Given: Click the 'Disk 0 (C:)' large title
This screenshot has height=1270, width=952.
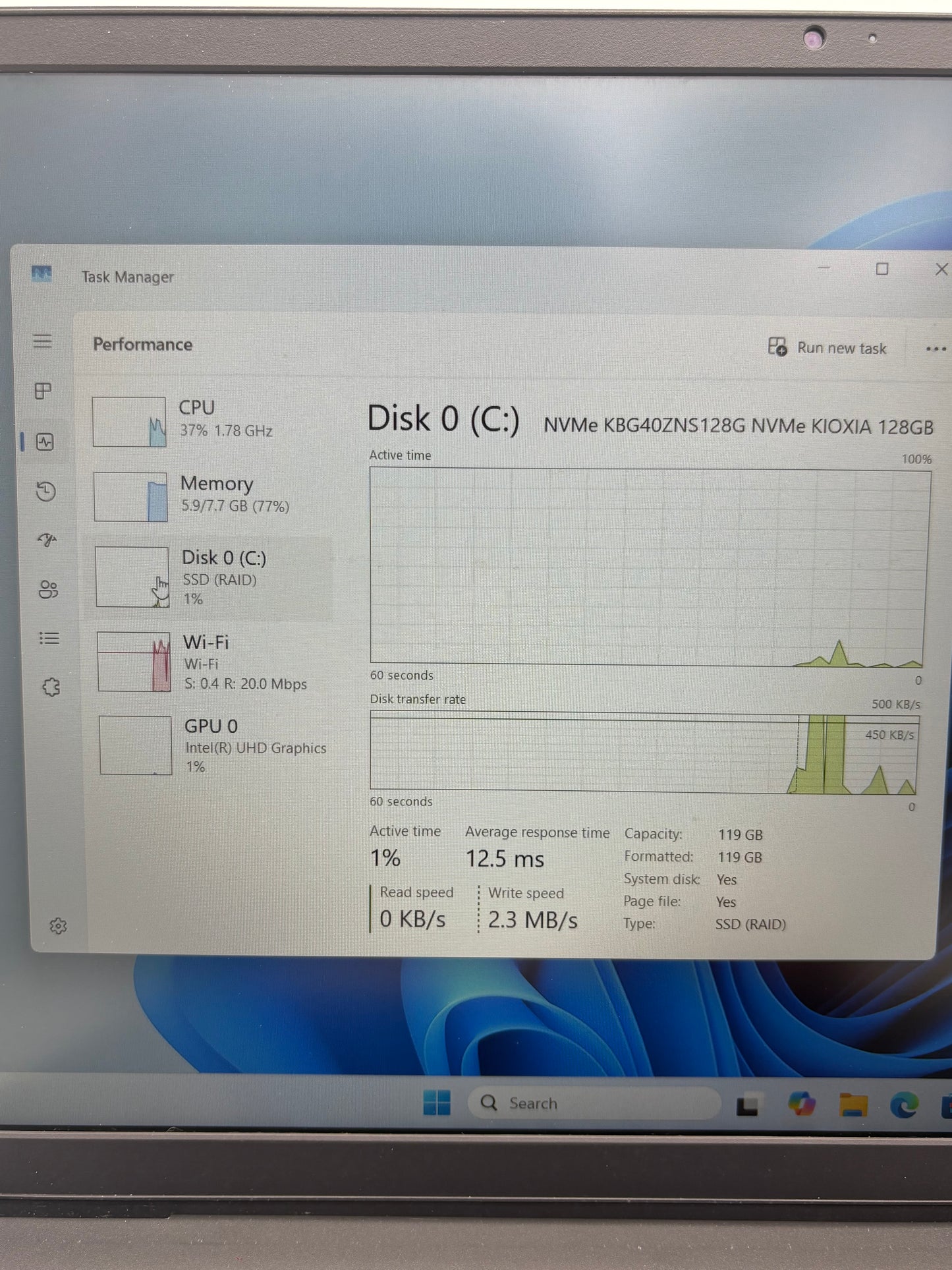Looking at the screenshot, I should pos(443,419).
